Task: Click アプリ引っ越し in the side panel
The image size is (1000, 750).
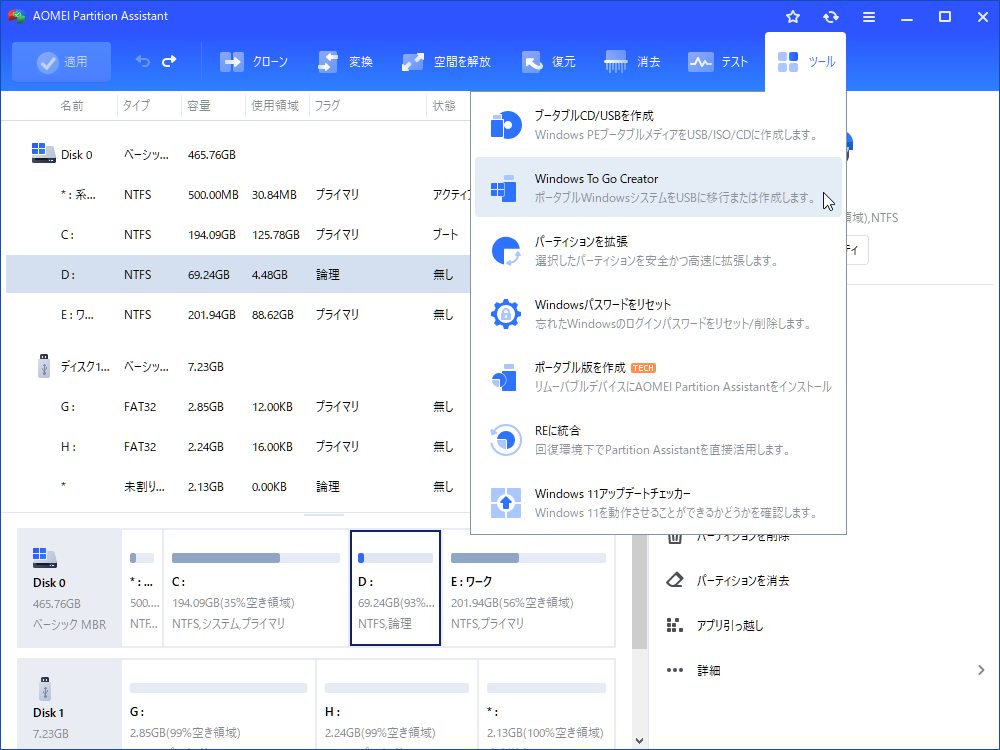Action: coord(730,625)
